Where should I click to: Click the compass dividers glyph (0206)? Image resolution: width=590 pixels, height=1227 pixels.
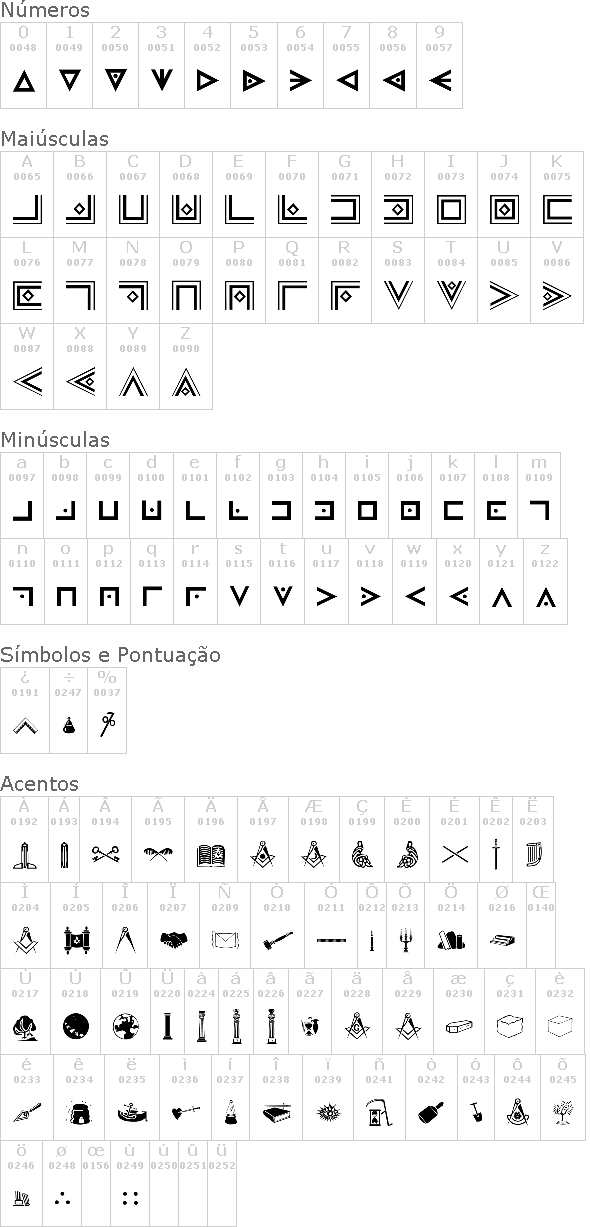click(126, 941)
